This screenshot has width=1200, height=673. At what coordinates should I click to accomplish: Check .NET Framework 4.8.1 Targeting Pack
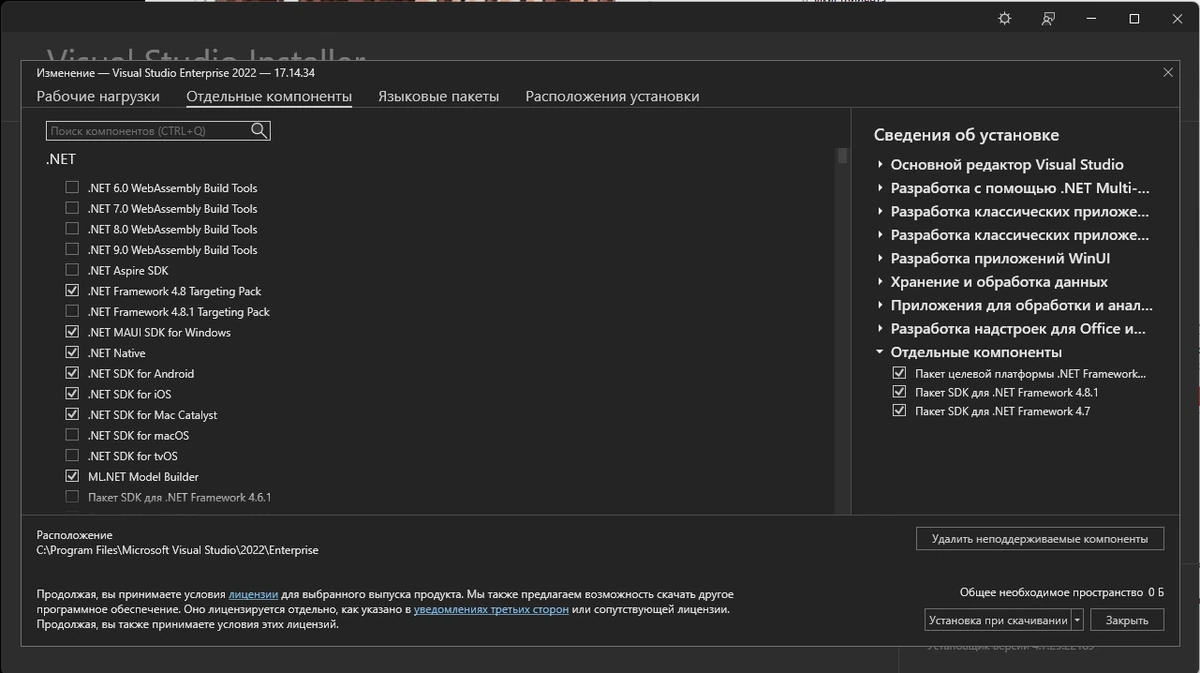(x=72, y=312)
